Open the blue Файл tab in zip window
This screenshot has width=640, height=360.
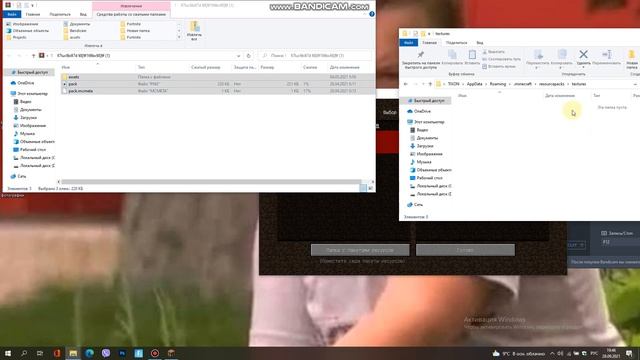(12, 14)
